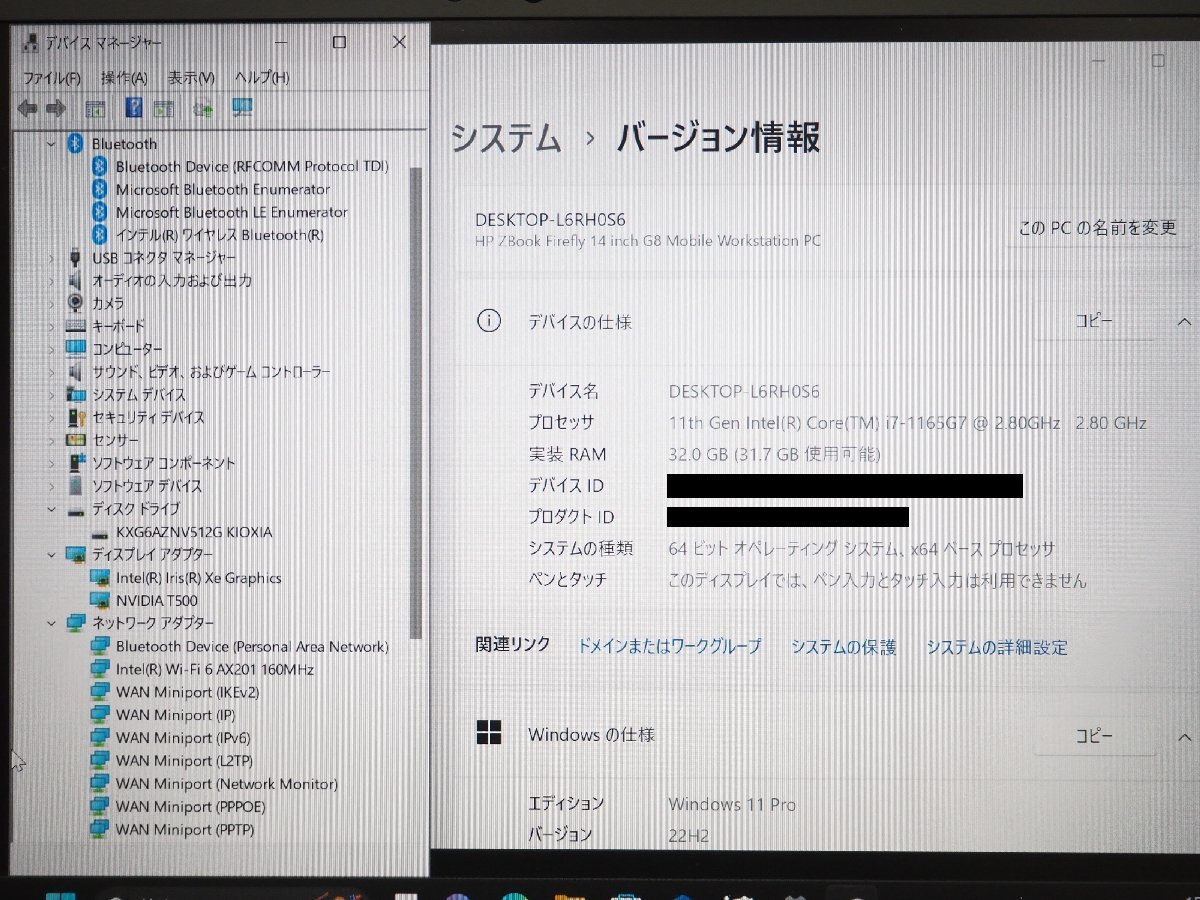Viewport: 1200px width, 900px height.
Task: Click the drive icon beside KXG6AZNV512G KIOXIA
Action: click(99, 532)
